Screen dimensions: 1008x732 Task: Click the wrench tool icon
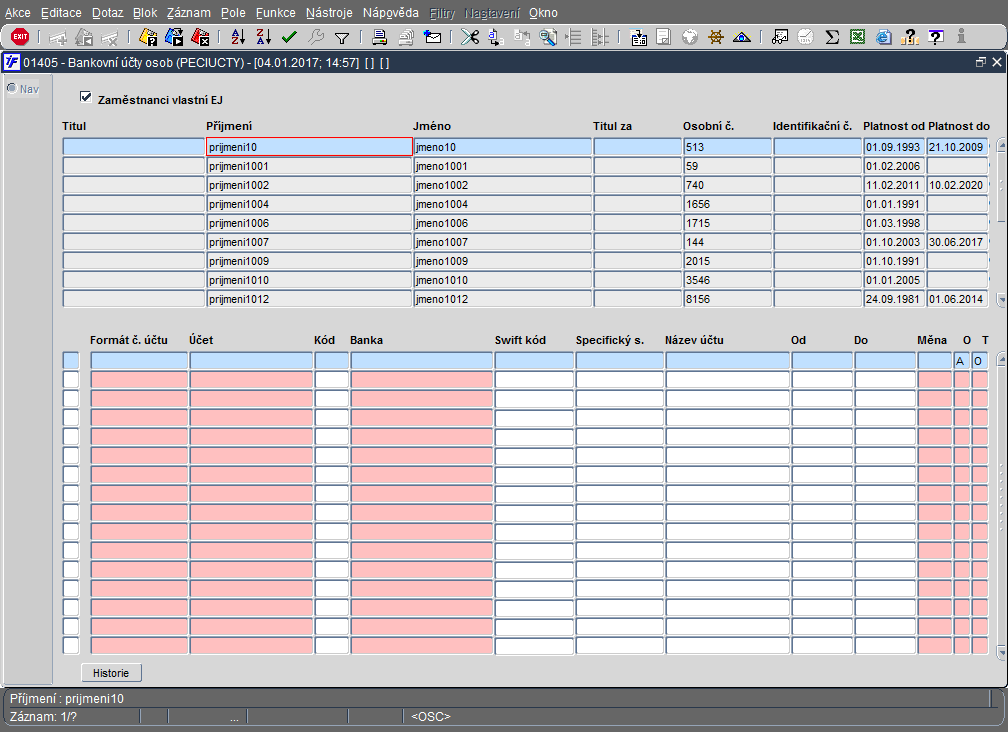pyautogui.click(x=316, y=37)
